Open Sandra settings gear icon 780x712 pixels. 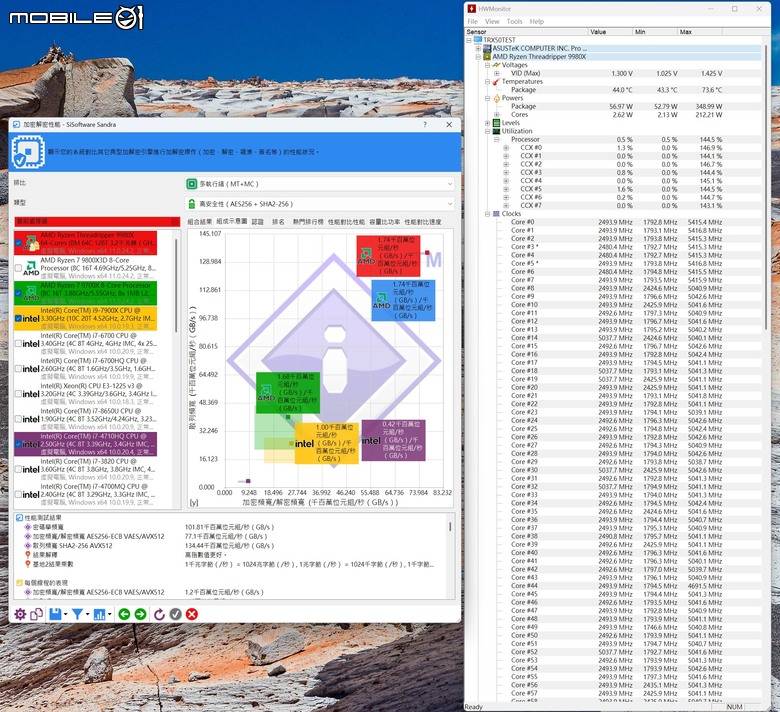(x=20, y=614)
